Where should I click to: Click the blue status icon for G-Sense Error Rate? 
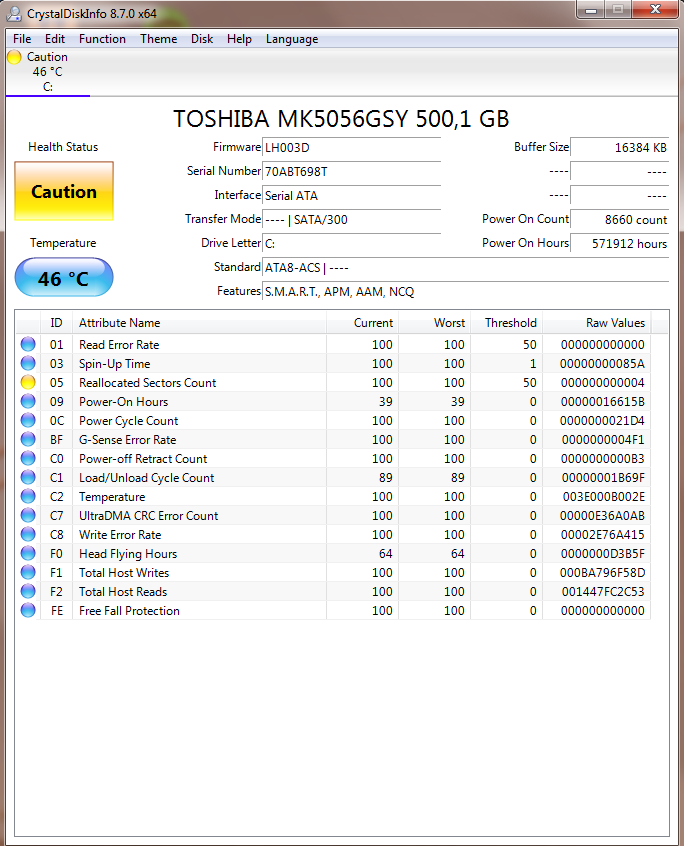coord(28,439)
